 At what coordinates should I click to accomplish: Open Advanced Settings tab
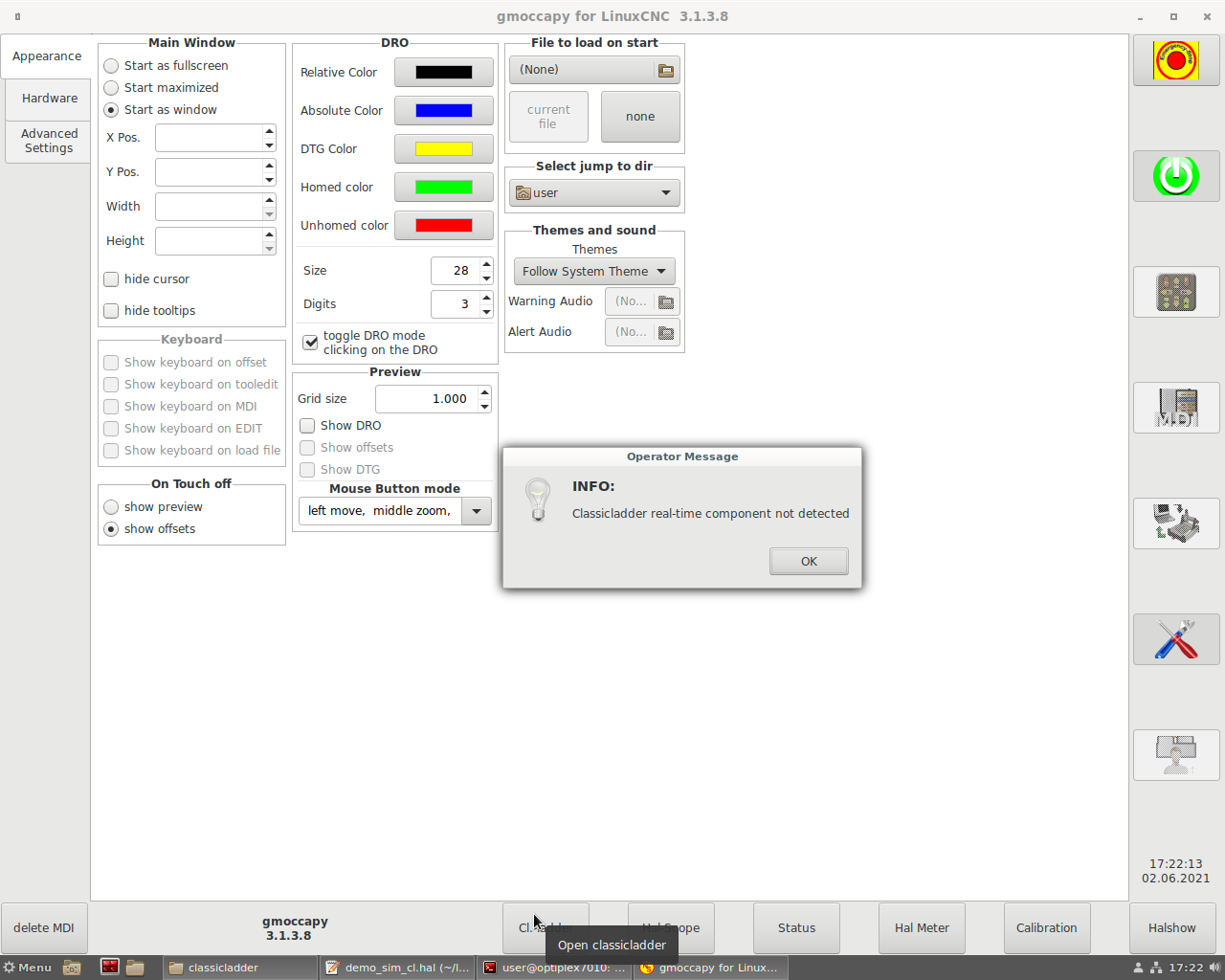pyautogui.click(x=50, y=141)
